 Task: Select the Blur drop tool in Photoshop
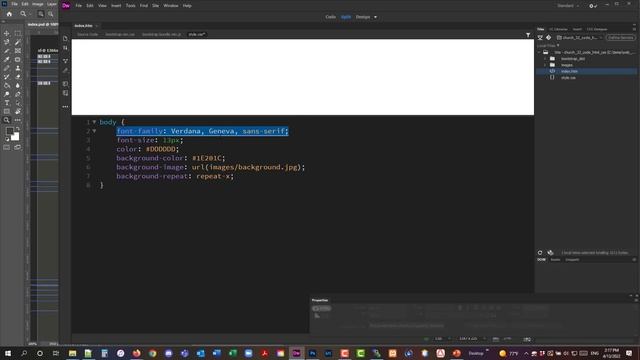(18, 85)
